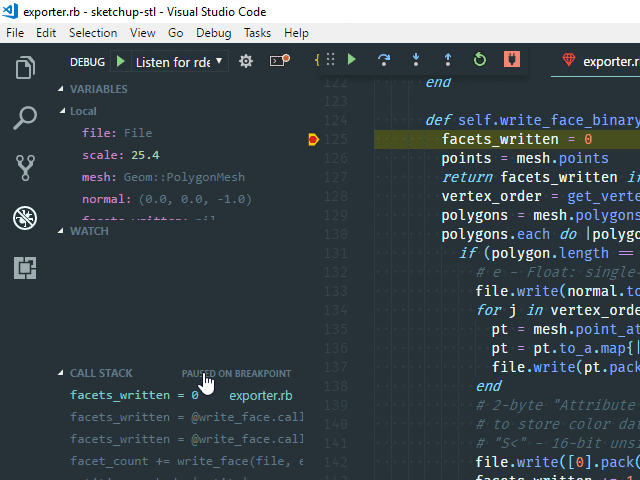Restart the debug session
640x480 pixels.
pos(479,60)
